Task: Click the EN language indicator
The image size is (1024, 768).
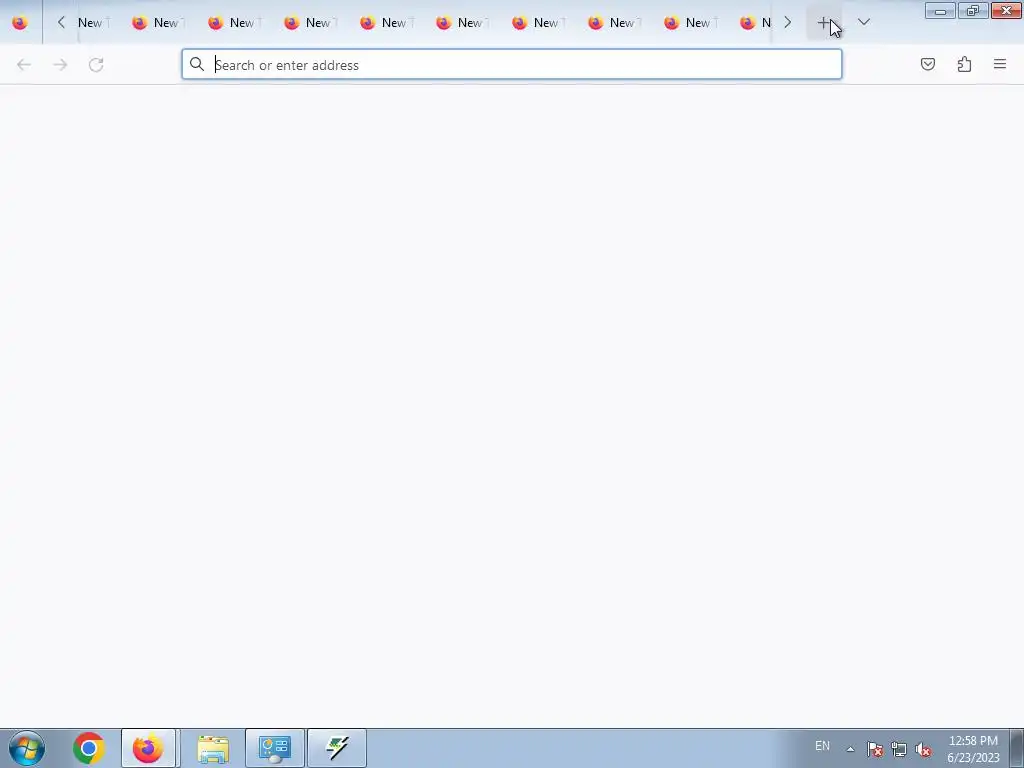Action: [822, 746]
